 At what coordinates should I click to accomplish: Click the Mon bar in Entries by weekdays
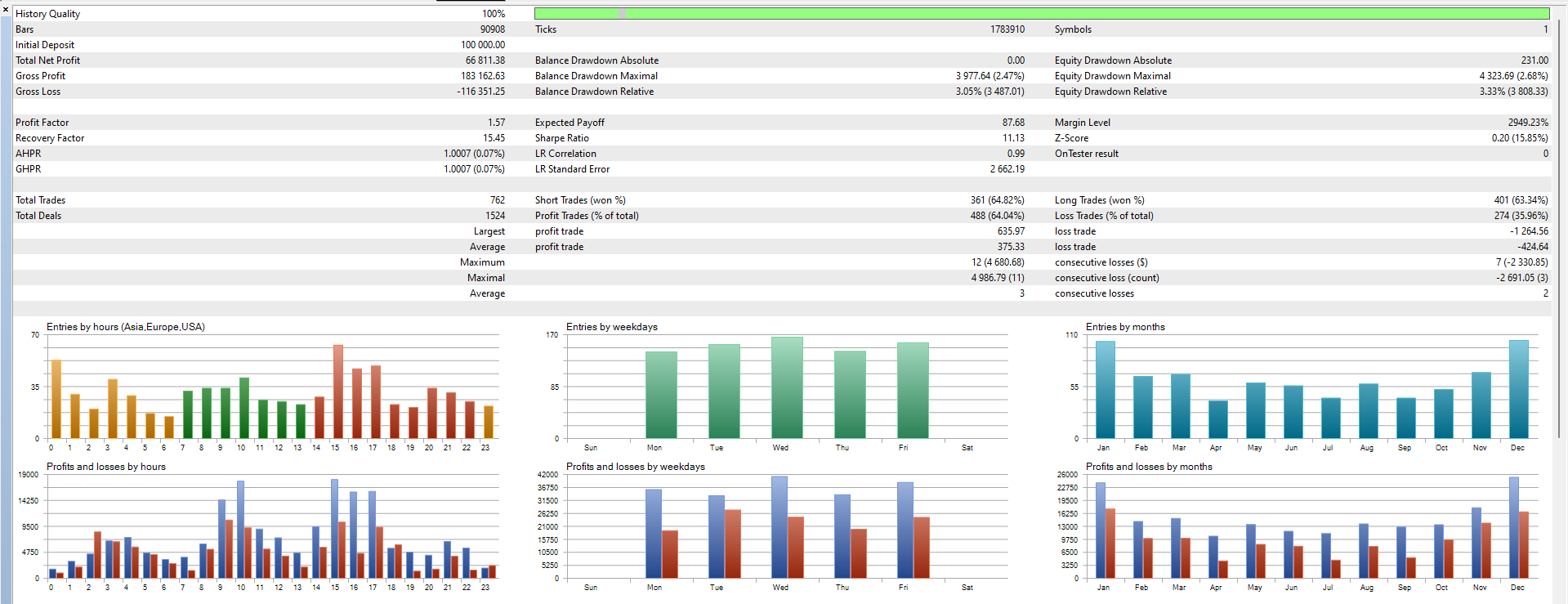click(x=661, y=395)
